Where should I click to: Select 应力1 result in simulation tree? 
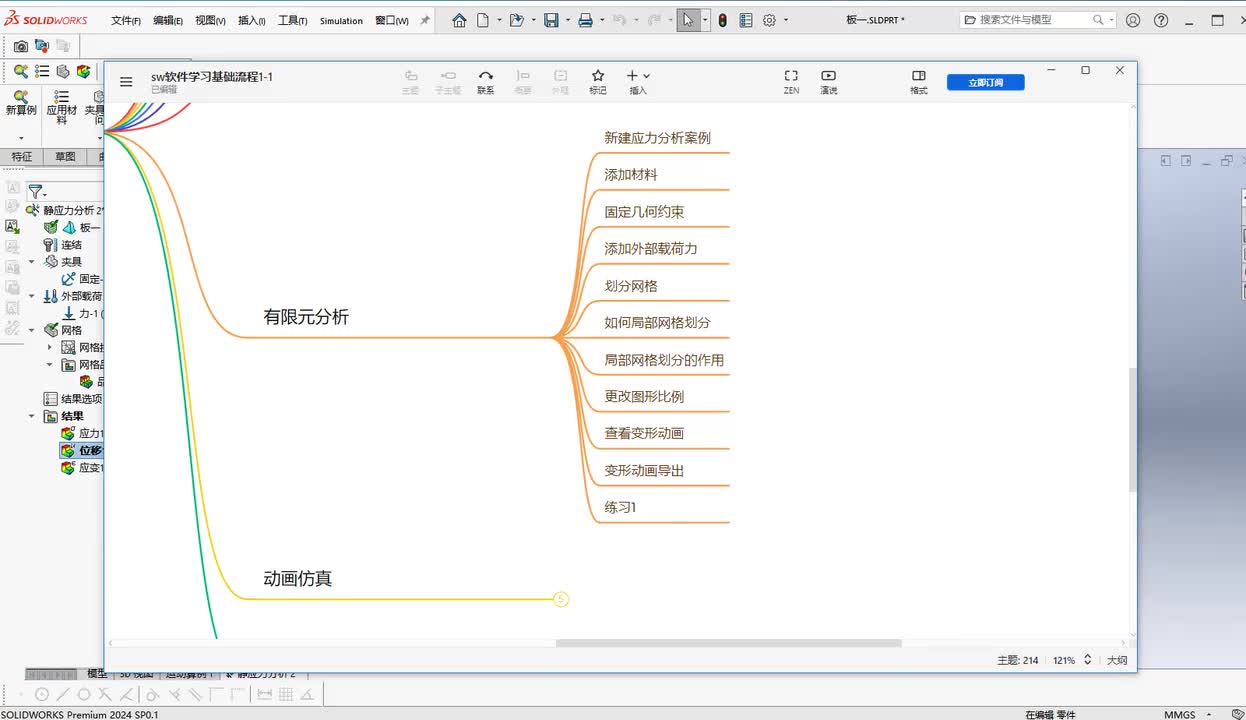(82, 433)
